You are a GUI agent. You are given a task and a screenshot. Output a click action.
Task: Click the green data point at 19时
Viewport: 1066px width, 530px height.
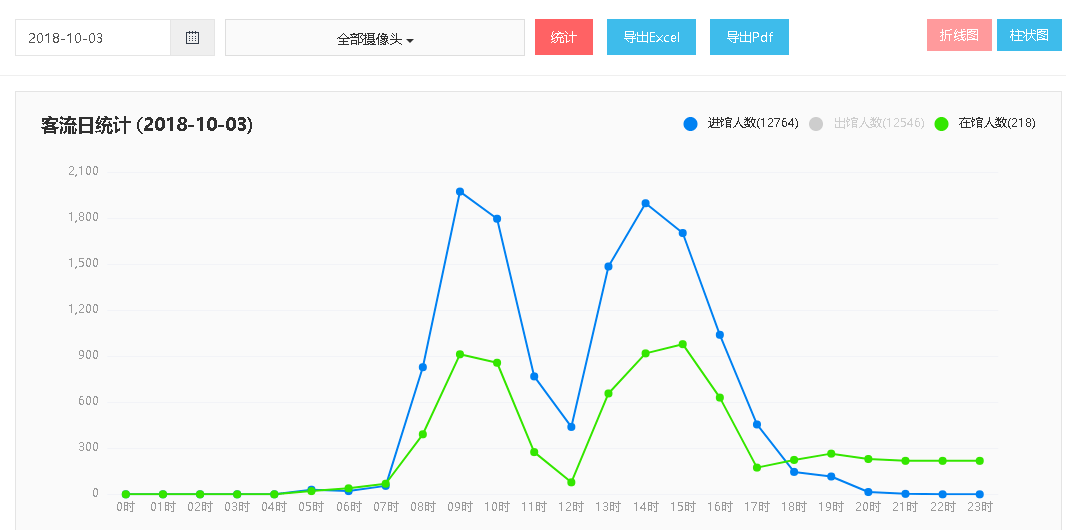click(831, 453)
